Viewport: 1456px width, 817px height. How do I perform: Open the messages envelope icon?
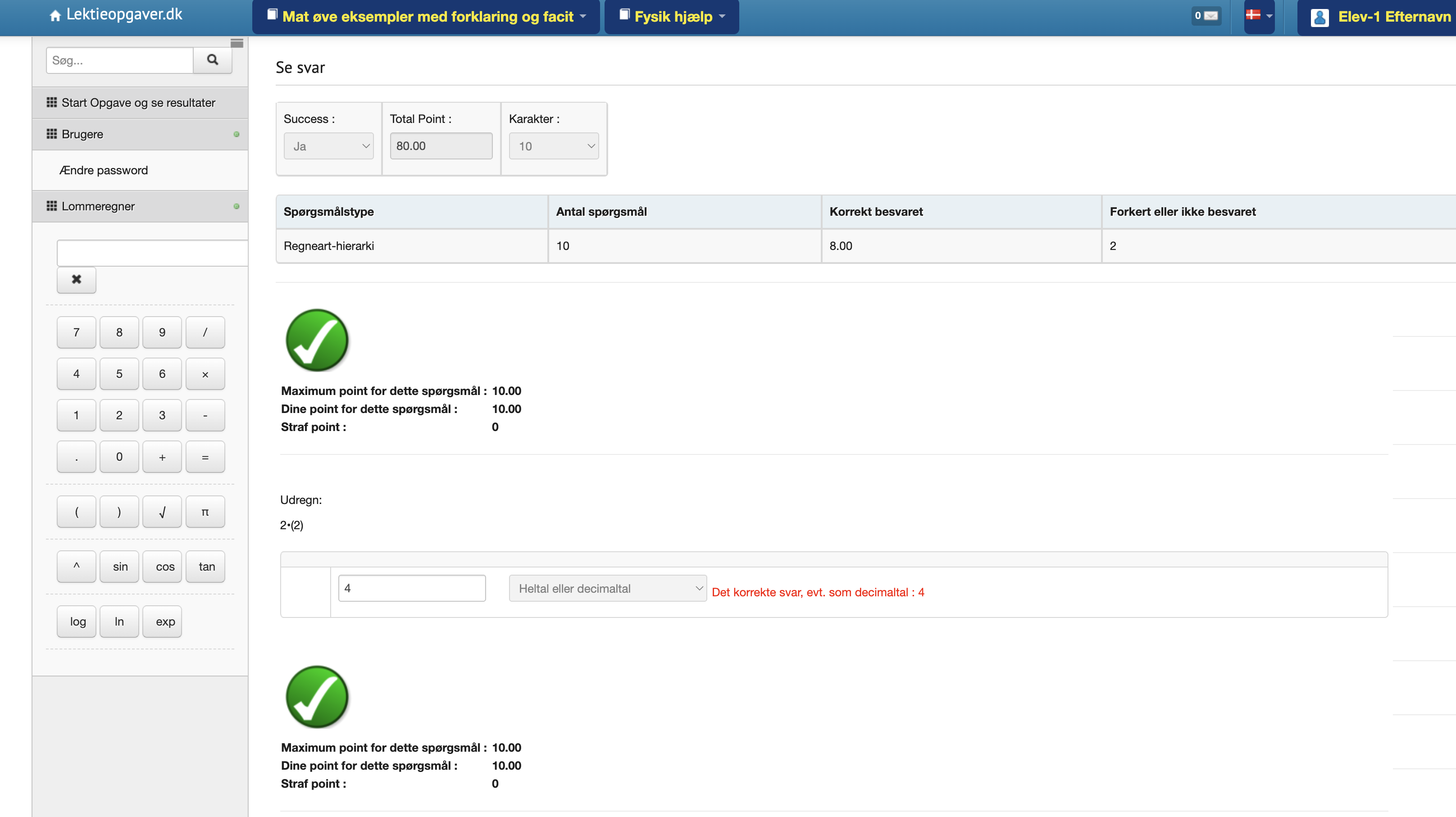(x=1210, y=16)
